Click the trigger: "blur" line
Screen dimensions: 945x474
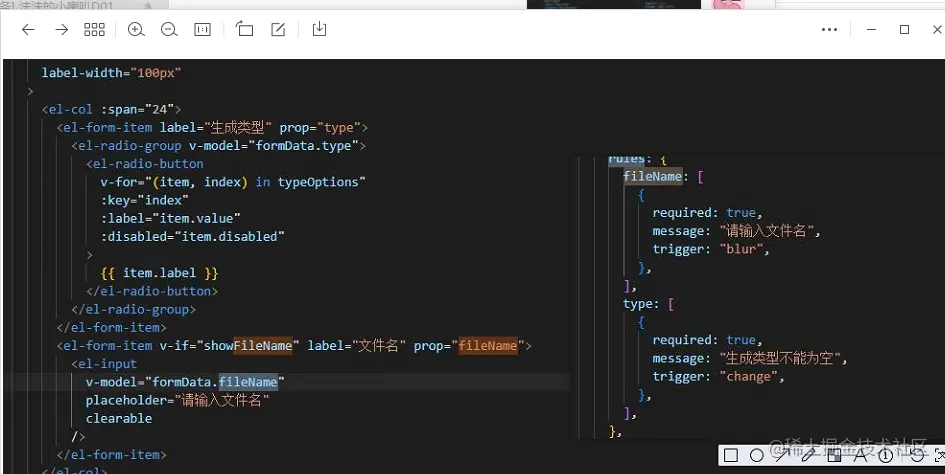(x=711, y=249)
